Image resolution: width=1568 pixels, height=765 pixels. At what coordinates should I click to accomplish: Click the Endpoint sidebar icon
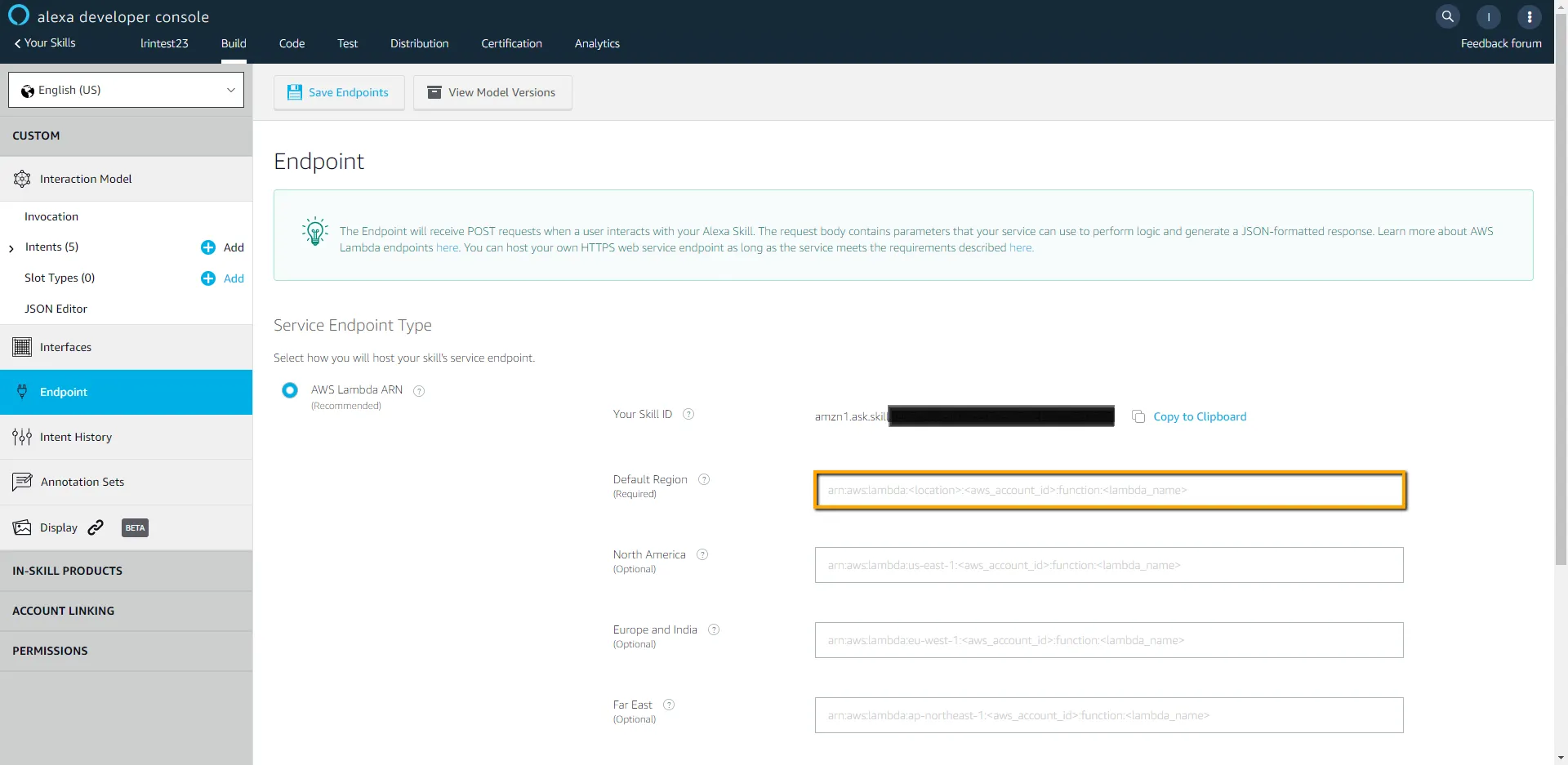click(x=21, y=392)
